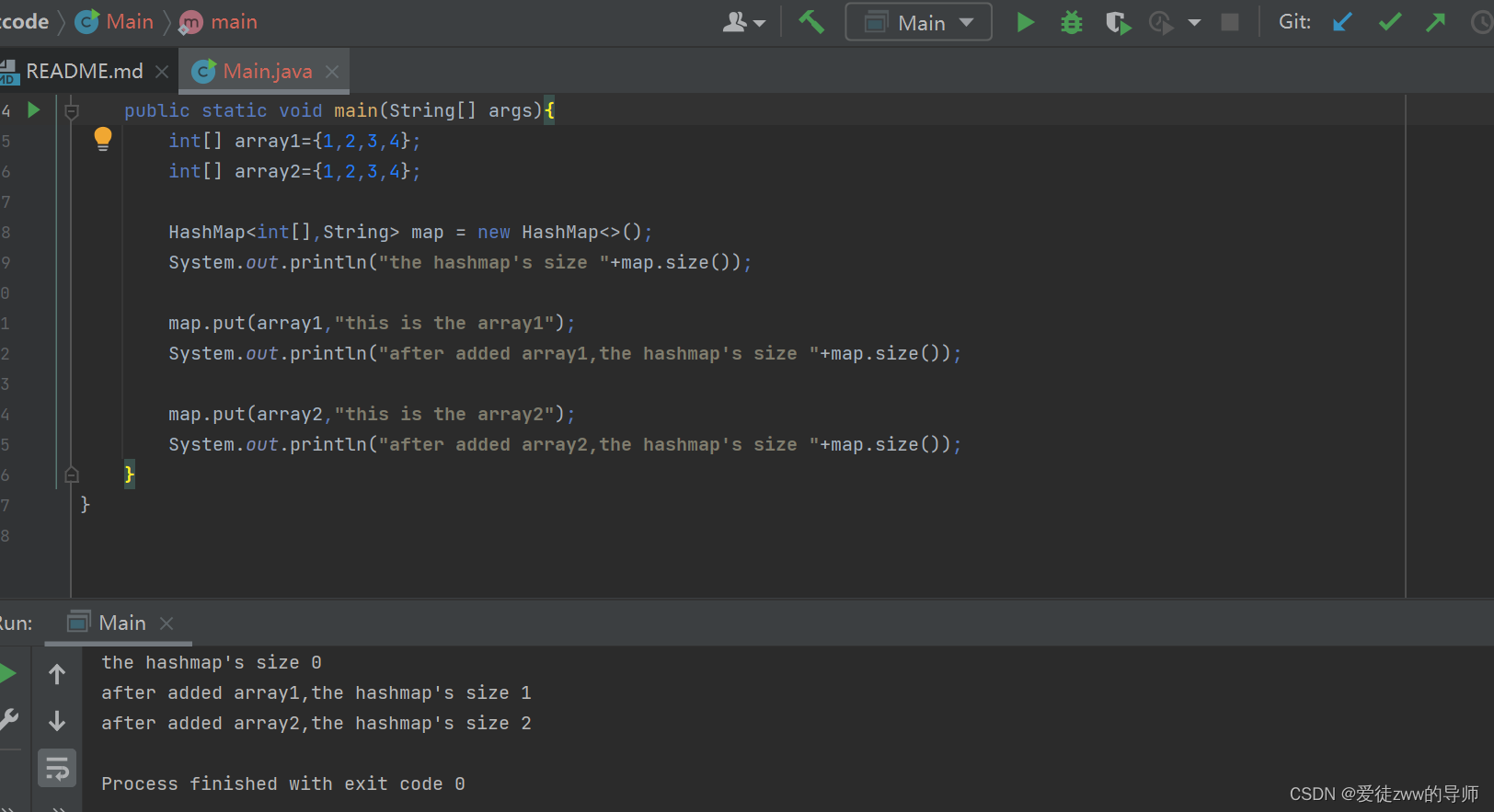Close the Main.java tab

(332, 71)
